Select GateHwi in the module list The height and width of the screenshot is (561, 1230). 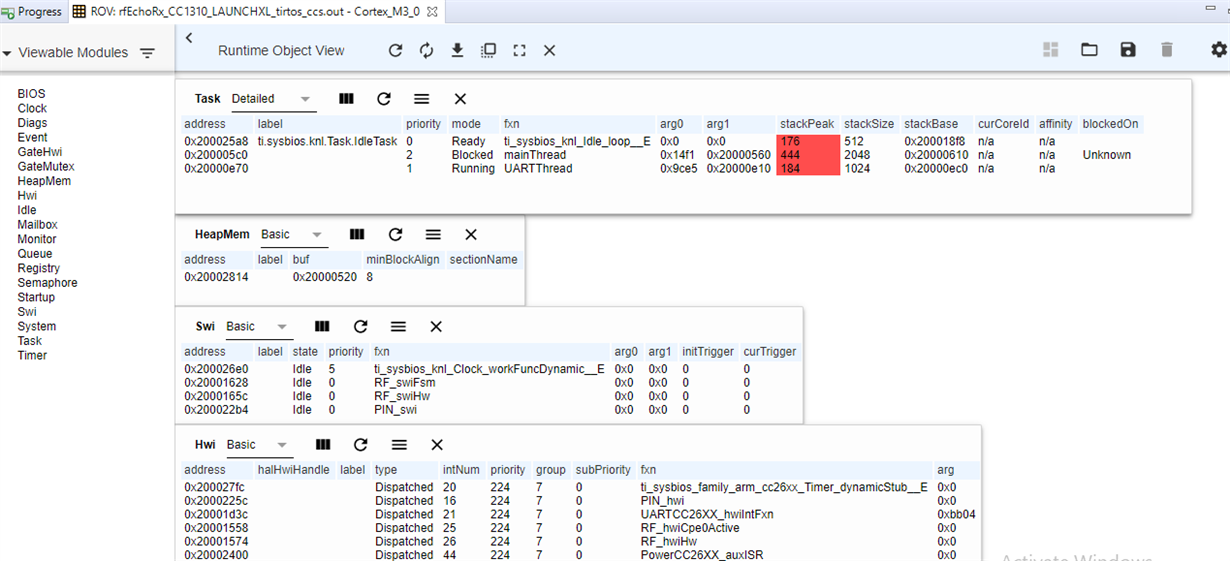click(39, 152)
